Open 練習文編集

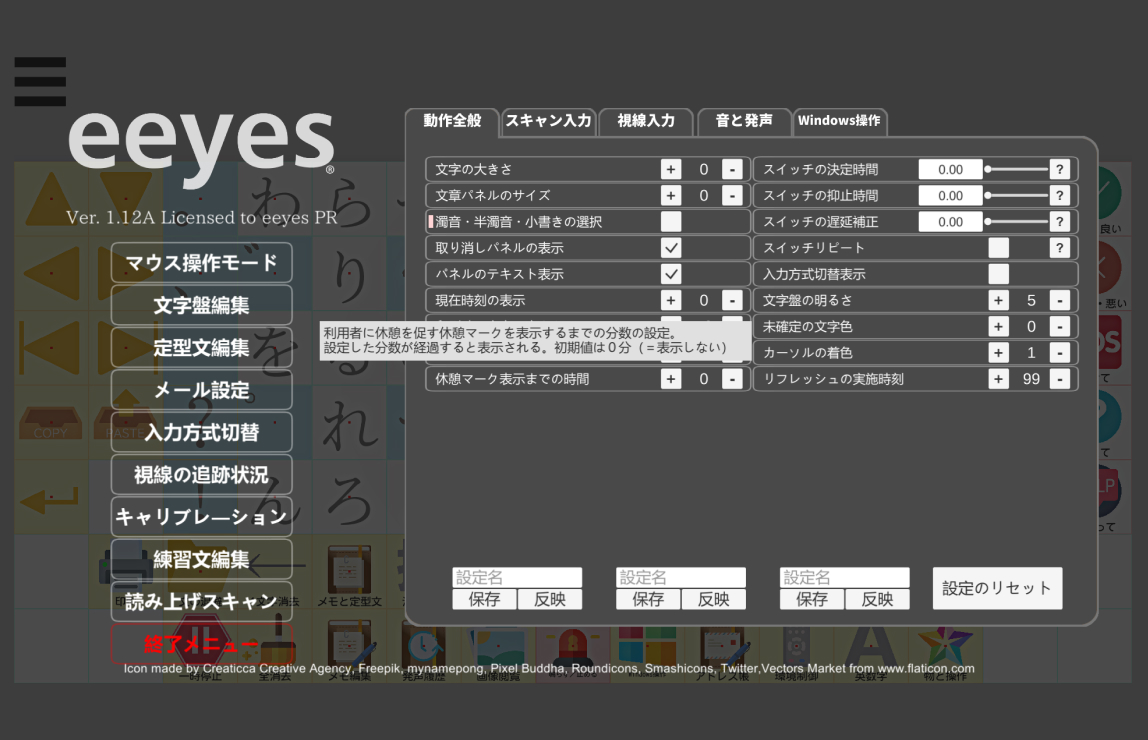201,560
